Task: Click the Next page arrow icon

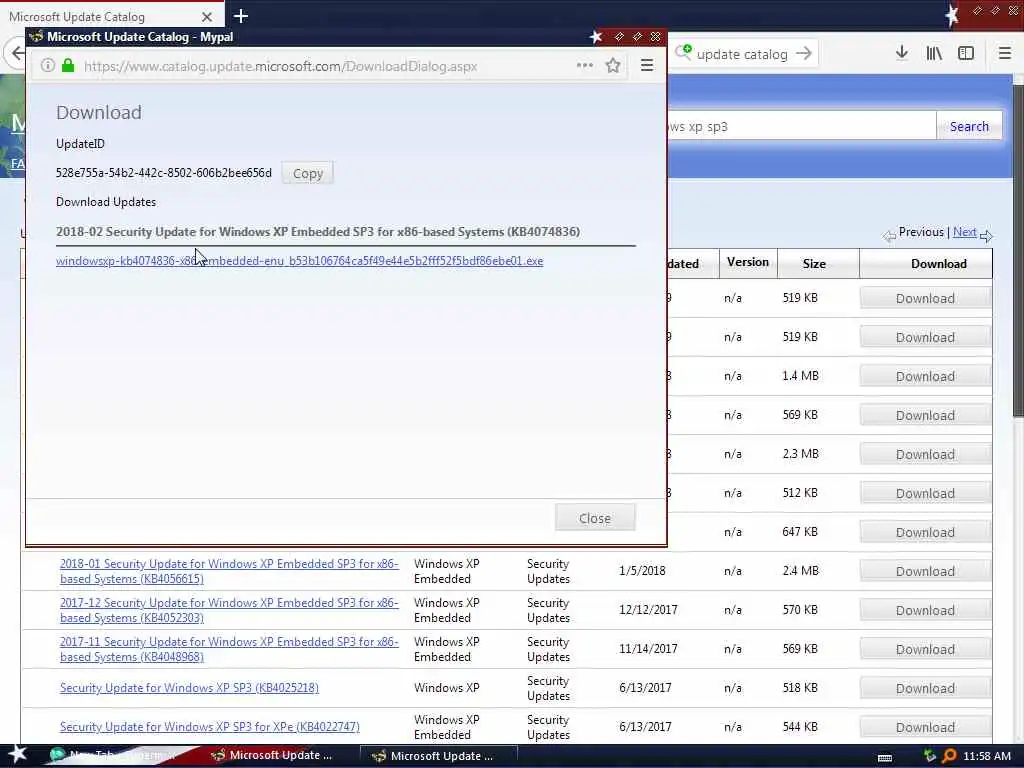Action: [x=986, y=236]
